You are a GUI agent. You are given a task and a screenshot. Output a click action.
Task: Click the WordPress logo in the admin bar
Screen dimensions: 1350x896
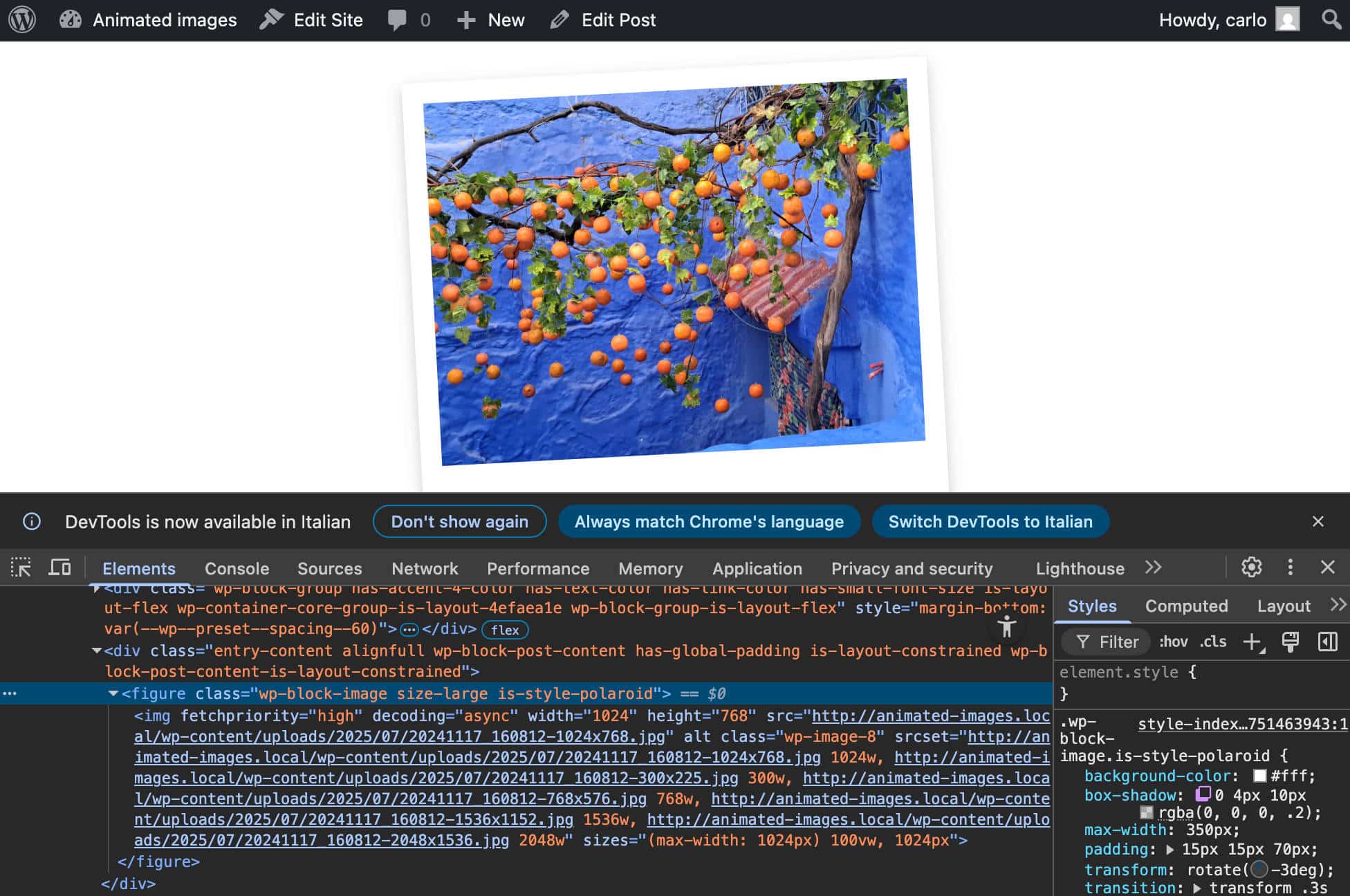(x=22, y=20)
